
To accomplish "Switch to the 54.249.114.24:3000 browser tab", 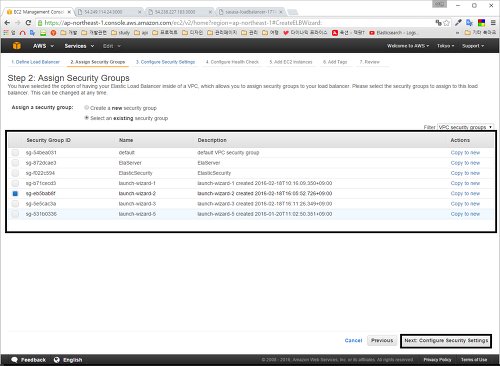I will tap(109, 12).
